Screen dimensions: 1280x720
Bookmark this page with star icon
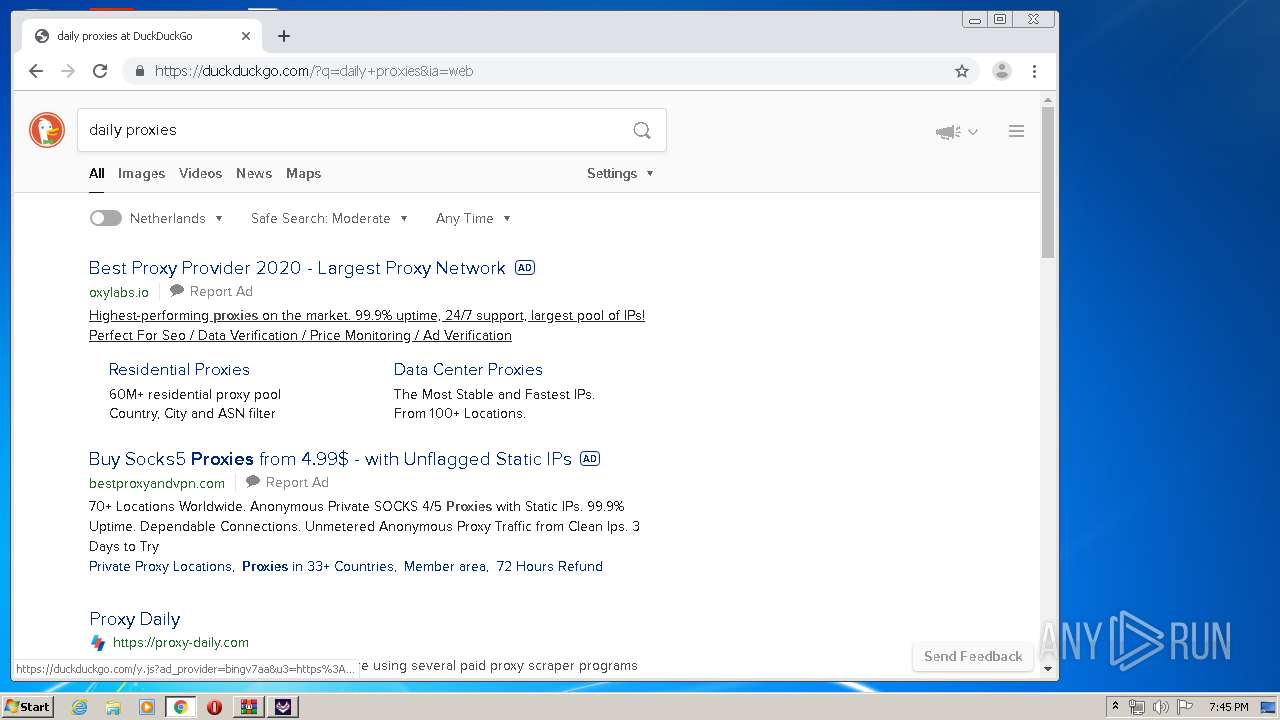(962, 71)
